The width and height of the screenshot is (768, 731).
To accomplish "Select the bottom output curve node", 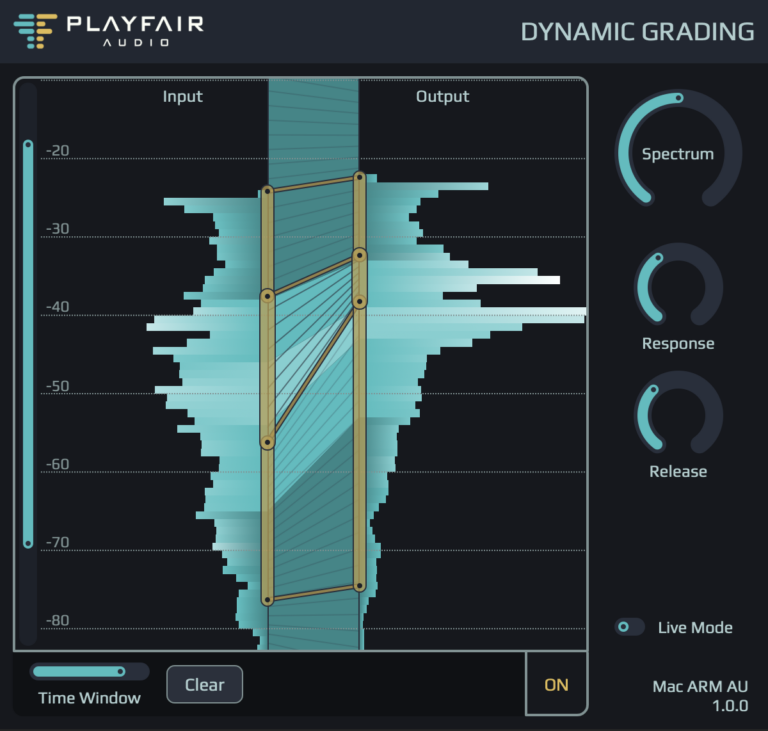I will pyautogui.click(x=360, y=585).
